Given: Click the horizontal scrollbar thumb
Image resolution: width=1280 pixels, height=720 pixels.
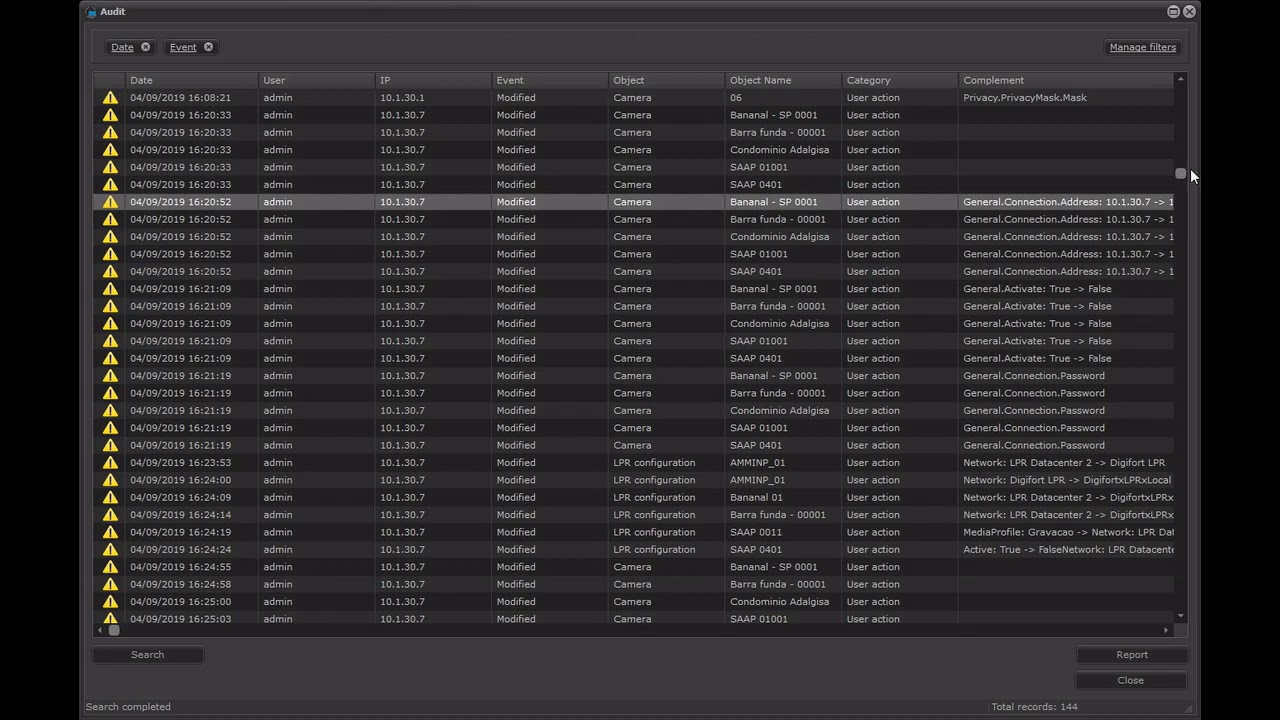Looking at the screenshot, I should tap(114, 630).
